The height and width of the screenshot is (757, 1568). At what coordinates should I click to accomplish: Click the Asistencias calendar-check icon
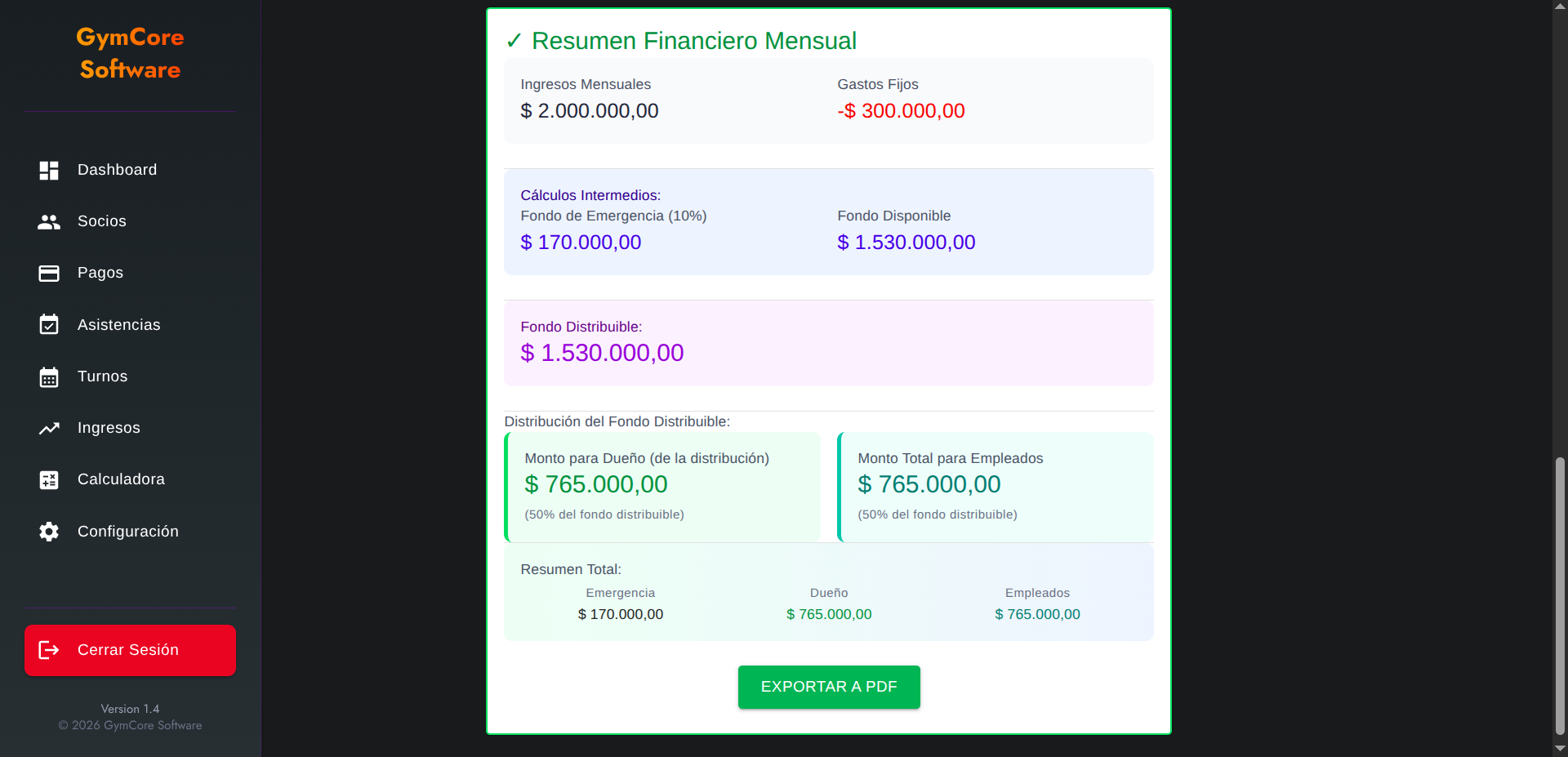(49, 324)
